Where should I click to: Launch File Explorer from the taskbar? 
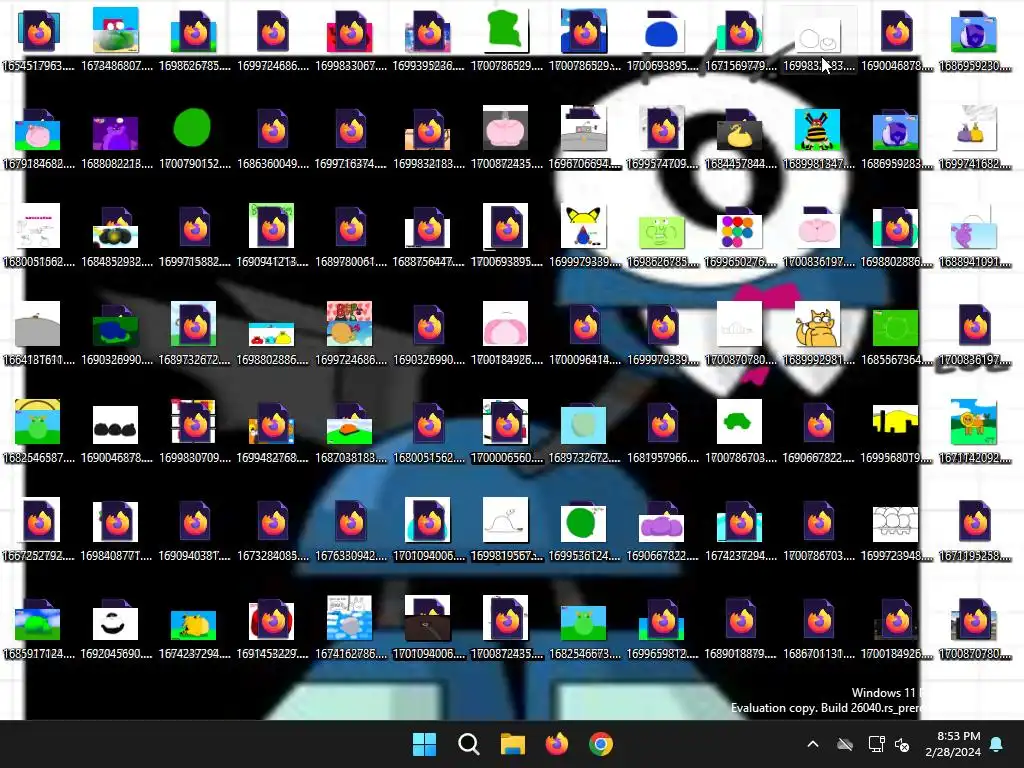point(513,744)
